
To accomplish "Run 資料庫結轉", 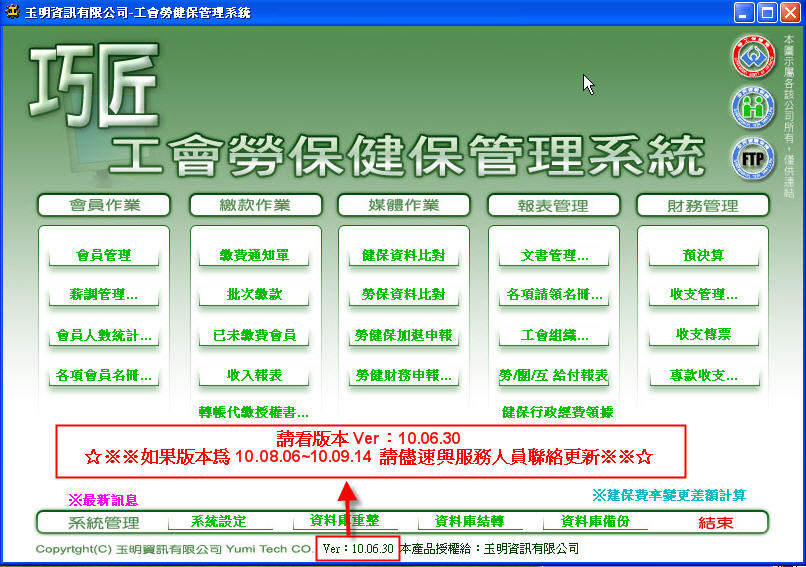I will [x=469, y=521].
